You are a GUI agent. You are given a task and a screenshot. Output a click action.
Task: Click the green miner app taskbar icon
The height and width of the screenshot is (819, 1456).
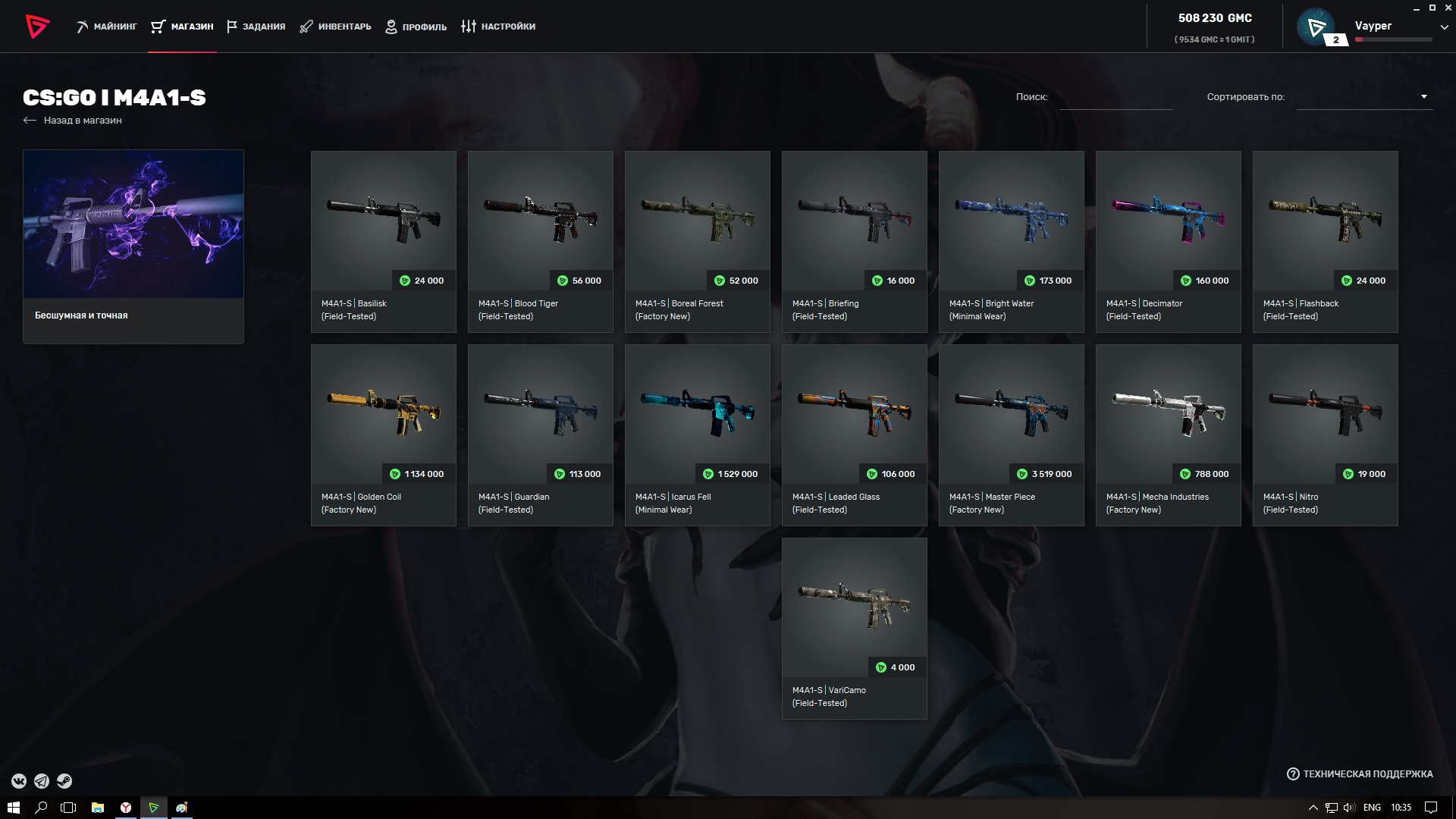coord(153,808)
